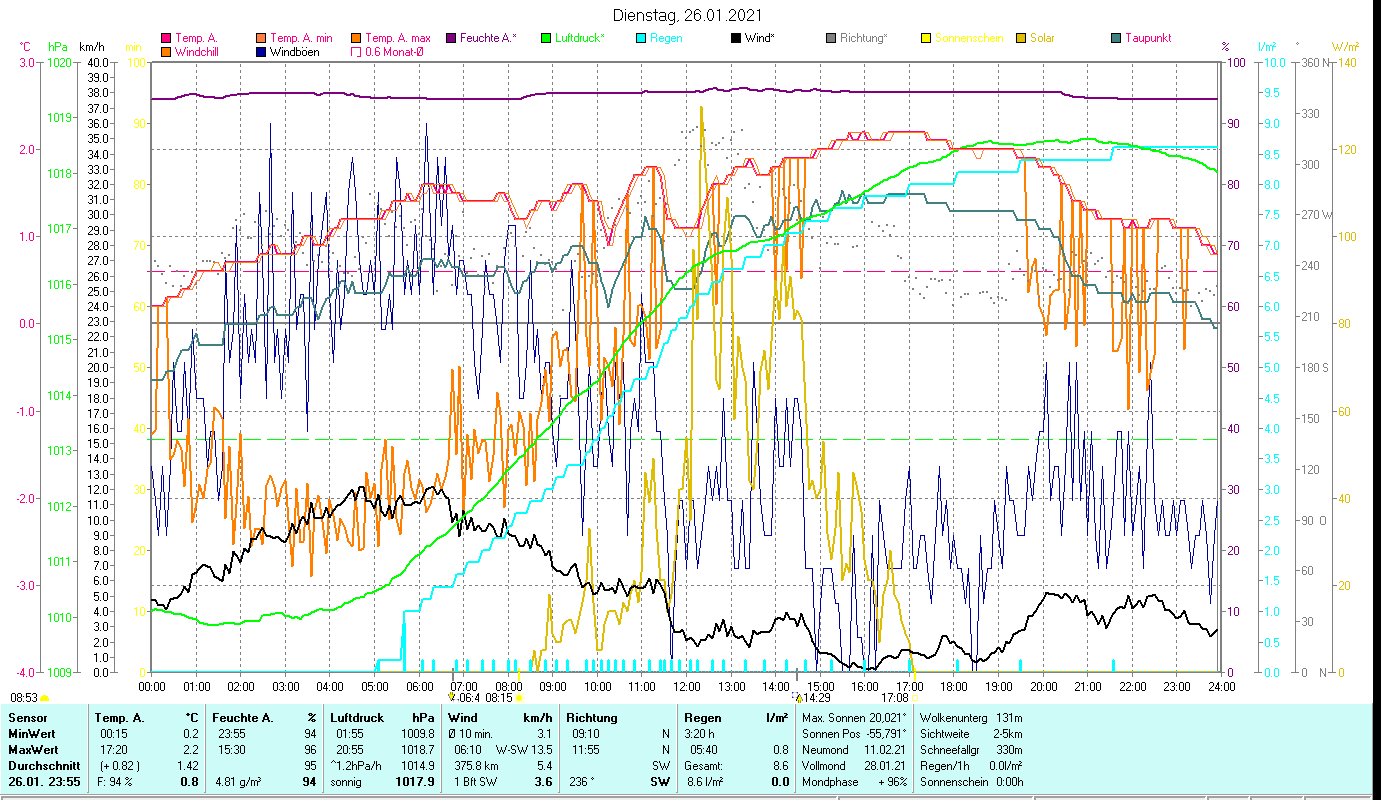Image resolution: width=1381 pixels, height=800 pixels.
Task: Click the yellow Sonnenschein legend square
Action: [x=926, y=38]
